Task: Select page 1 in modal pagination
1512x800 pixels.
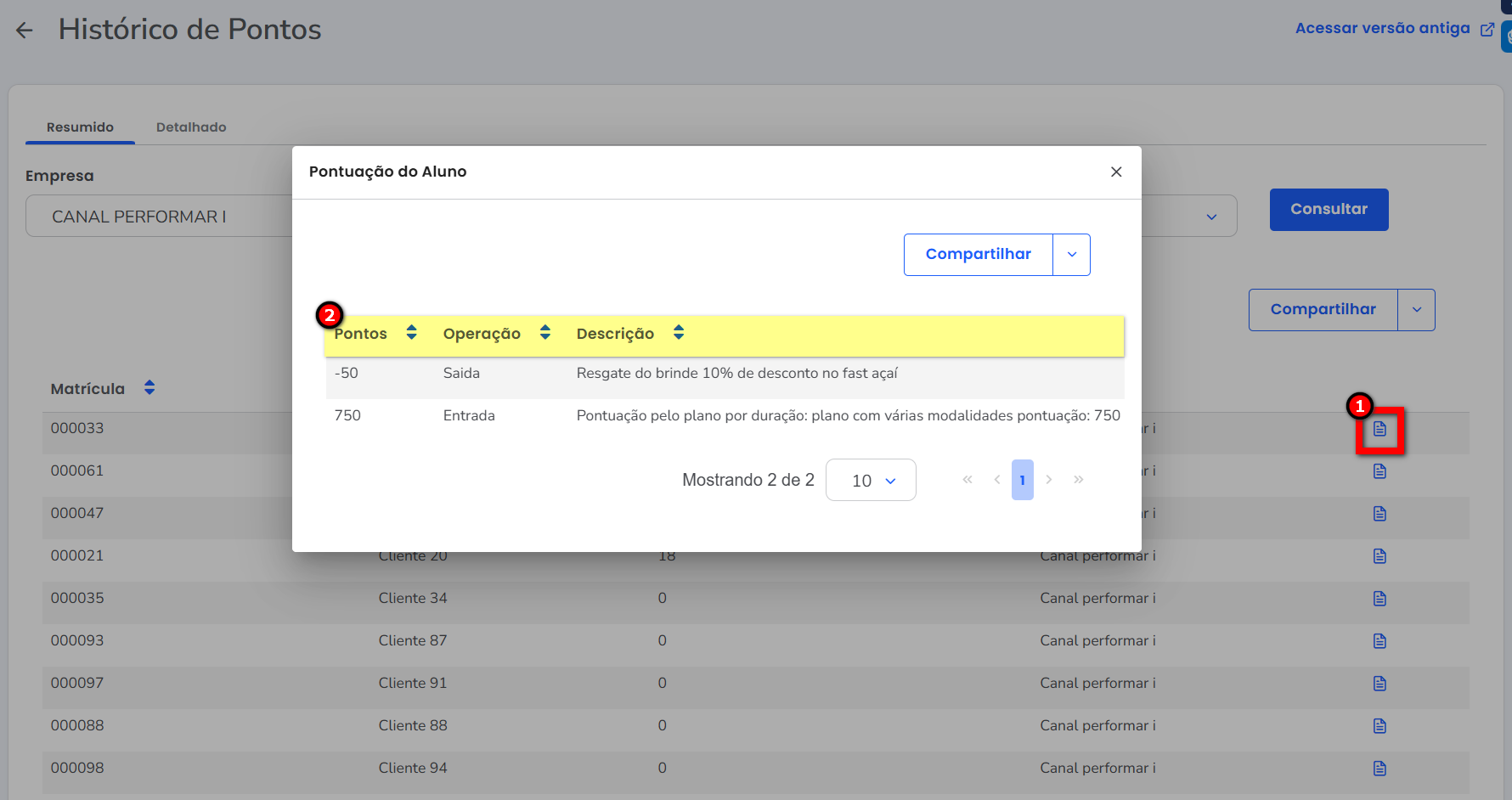Action: [x=1022, y=481]
